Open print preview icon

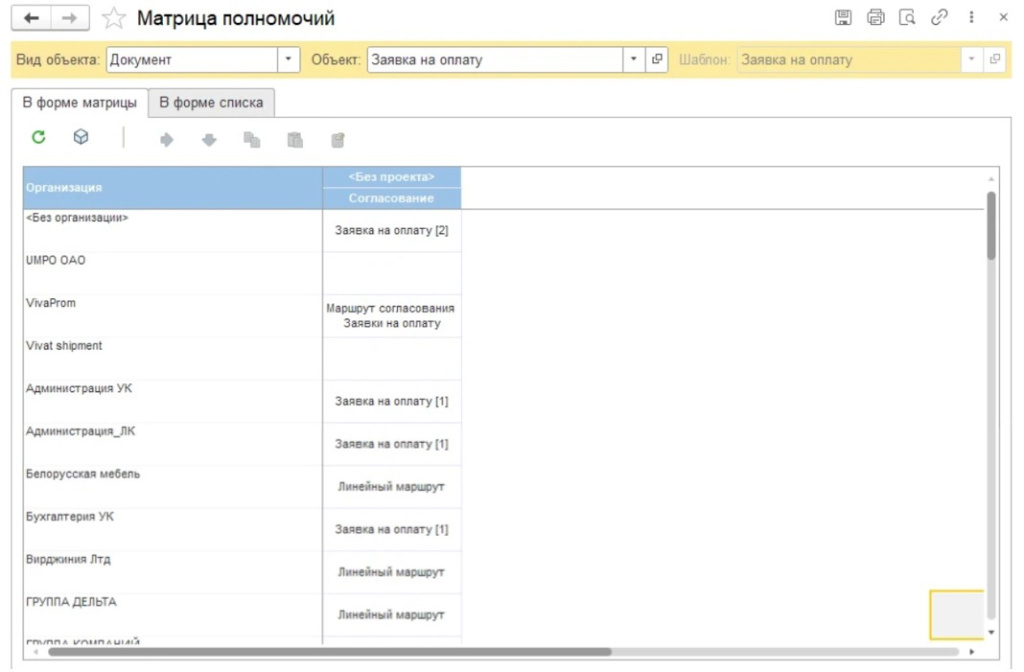click(x=907, y=18)
